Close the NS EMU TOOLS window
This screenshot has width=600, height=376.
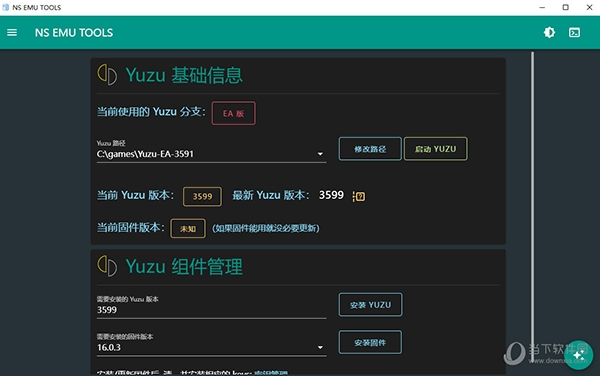click(589, 7)
